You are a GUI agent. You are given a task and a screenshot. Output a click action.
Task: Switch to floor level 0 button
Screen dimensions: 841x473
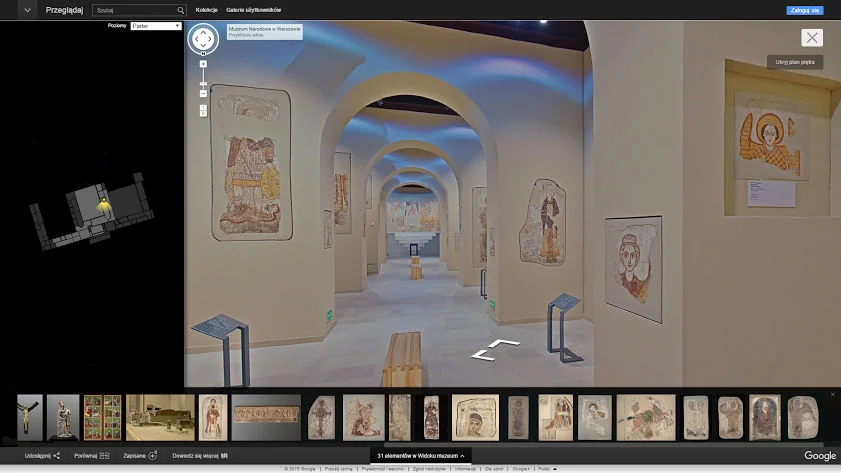coord(203,114)
